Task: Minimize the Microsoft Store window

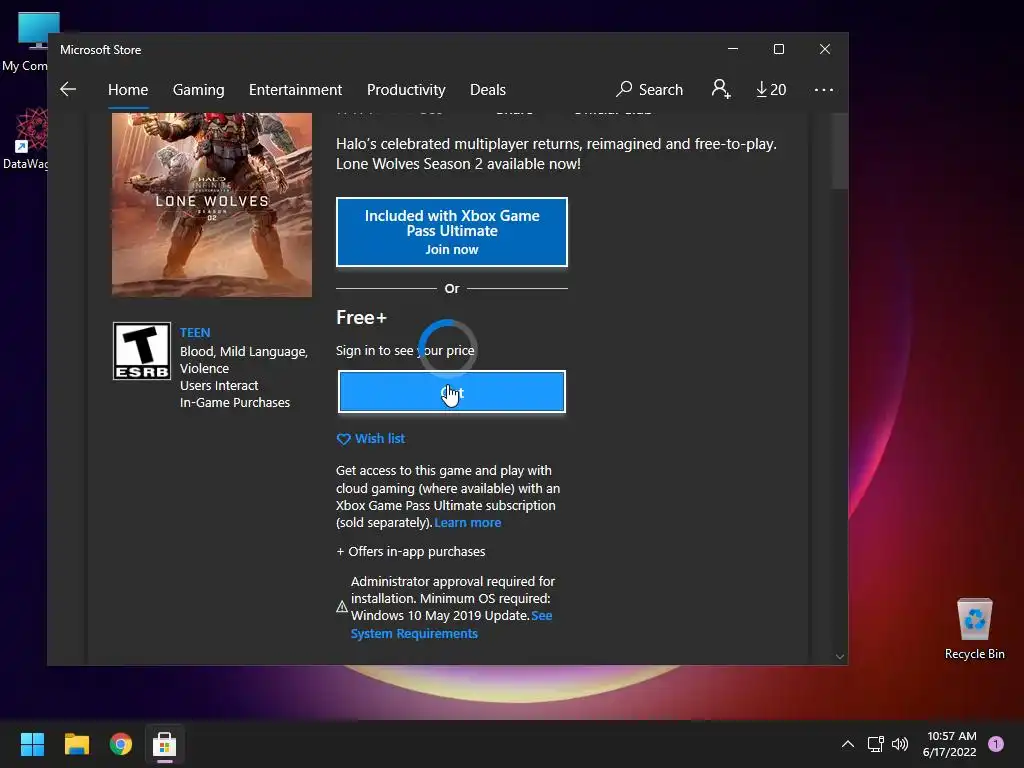Action: (x=733, y=49)
